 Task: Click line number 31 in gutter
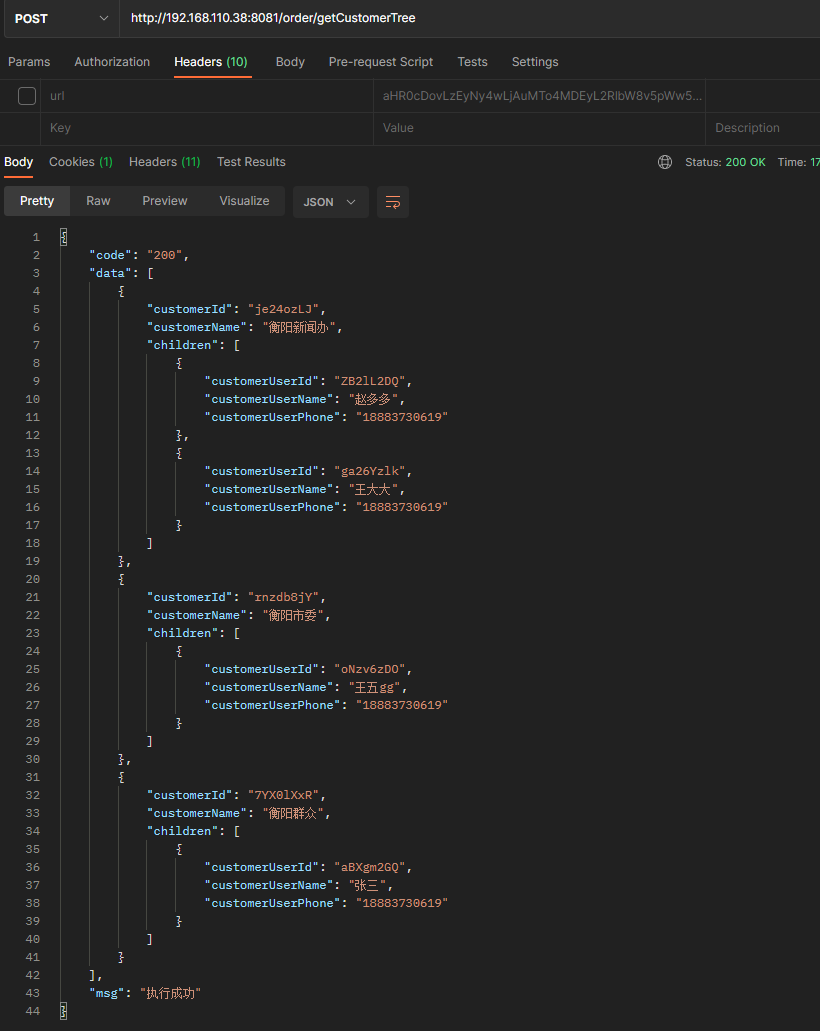coord(33,777)
